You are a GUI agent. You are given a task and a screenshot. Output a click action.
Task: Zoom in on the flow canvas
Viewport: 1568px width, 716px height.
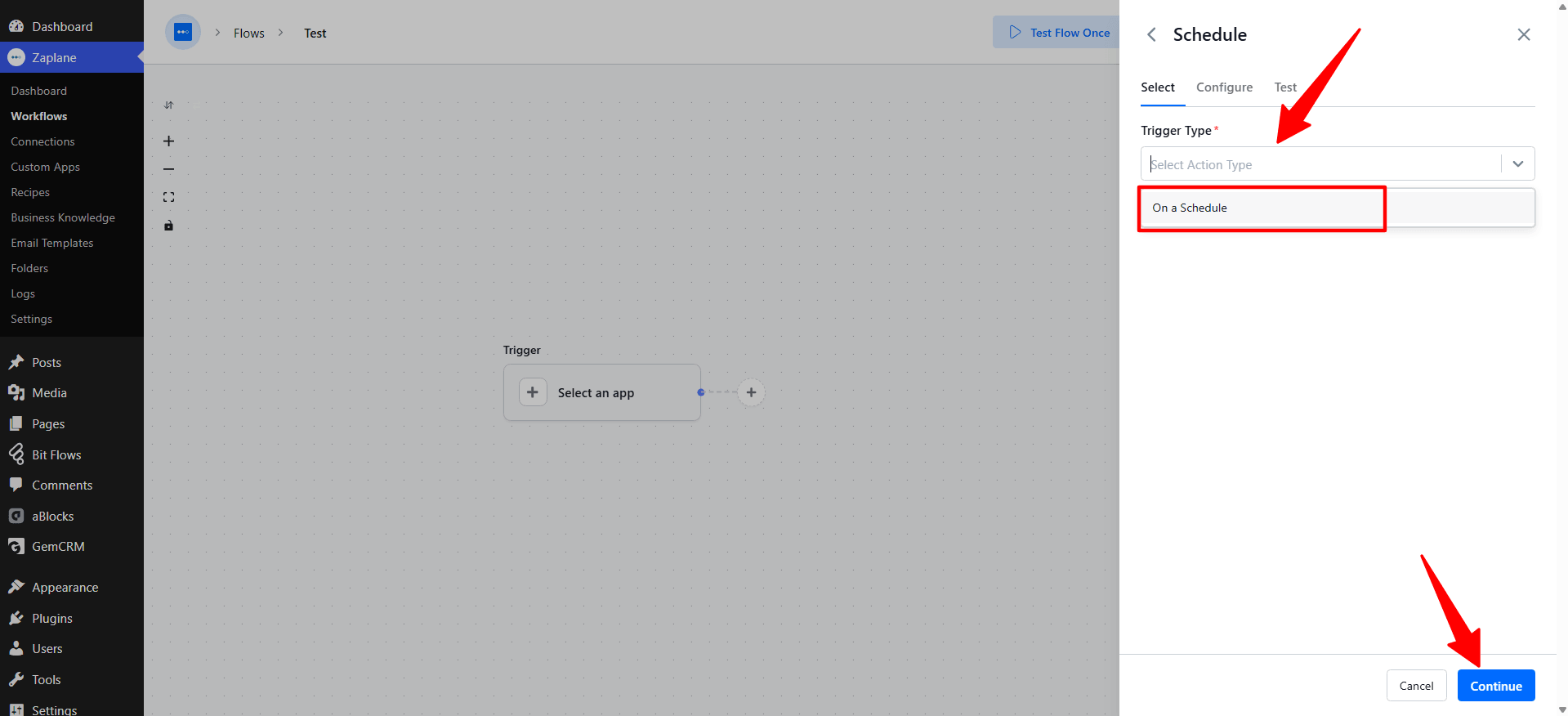pos(169,141)
